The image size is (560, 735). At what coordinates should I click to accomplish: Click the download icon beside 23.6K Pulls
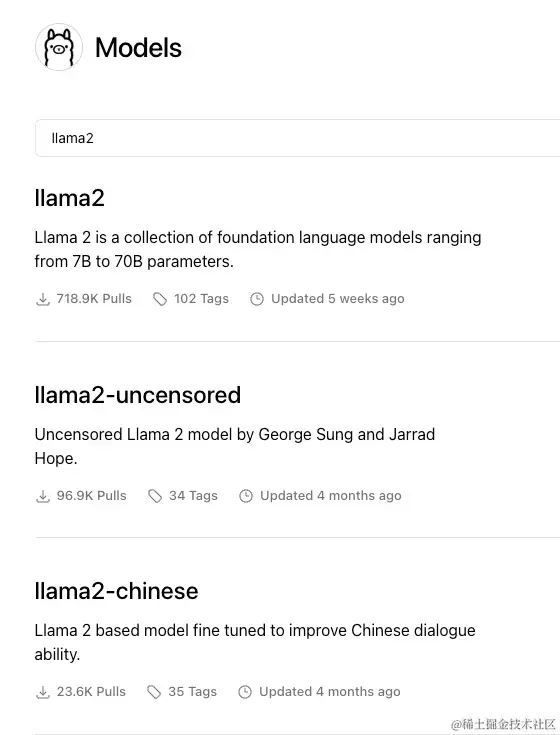[43, 692]
